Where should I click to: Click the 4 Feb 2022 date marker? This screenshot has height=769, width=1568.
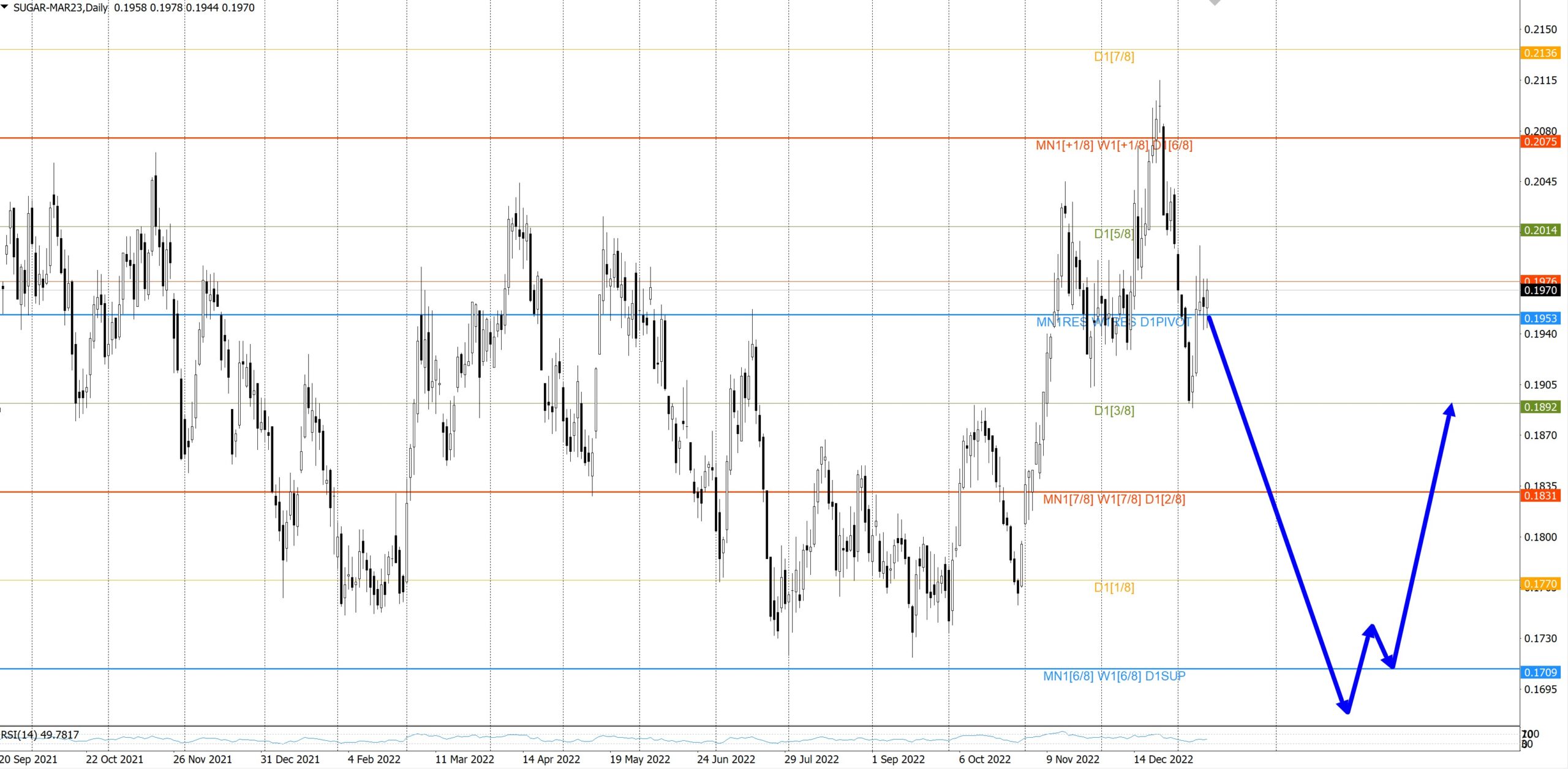[x=374, y=759]
